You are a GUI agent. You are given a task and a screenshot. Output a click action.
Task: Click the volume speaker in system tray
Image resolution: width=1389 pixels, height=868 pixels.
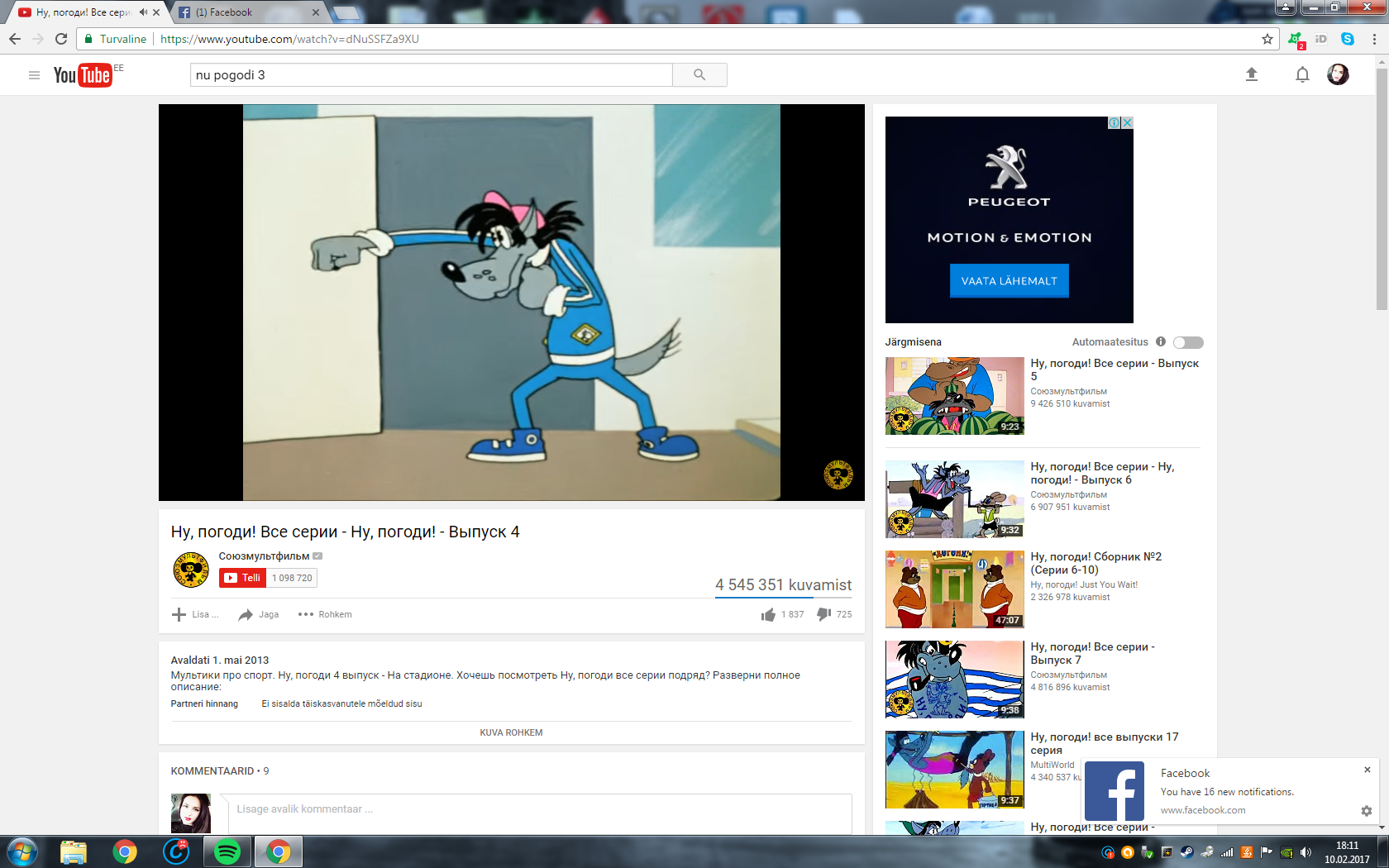click(x=1305, y=852)
